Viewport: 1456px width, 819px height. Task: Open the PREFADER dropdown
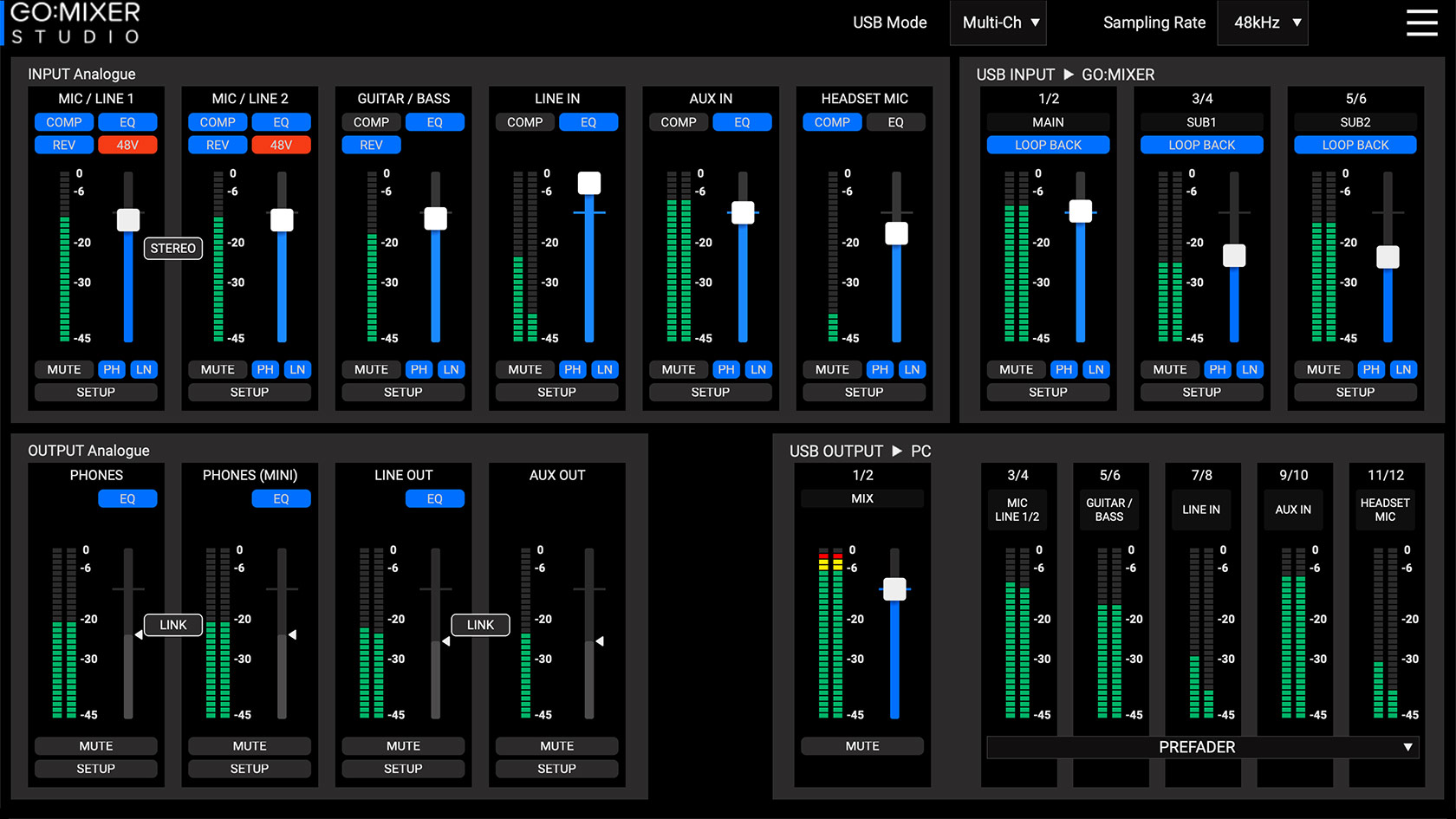pyautogui.click(x=1202, y=747)
